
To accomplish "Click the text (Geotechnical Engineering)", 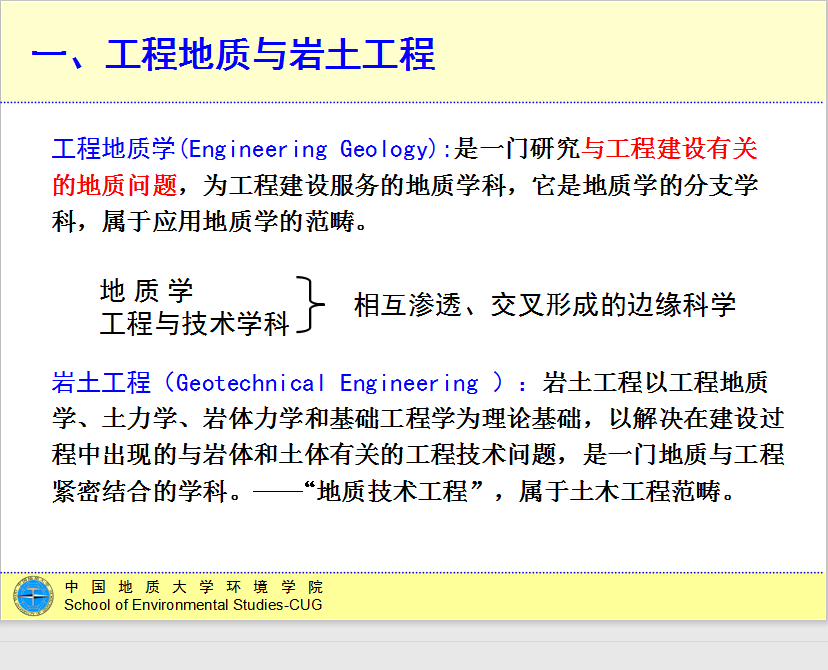I will point(333,383).
